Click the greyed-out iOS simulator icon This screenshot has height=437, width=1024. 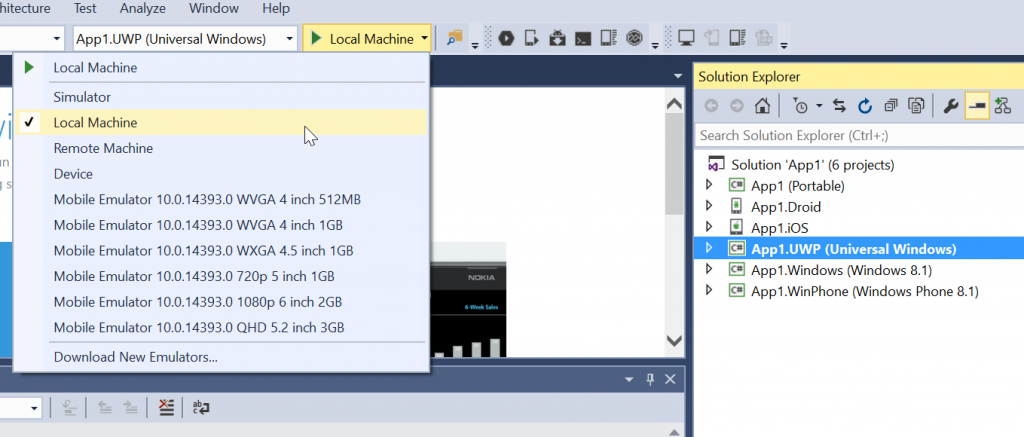(712, 39)
